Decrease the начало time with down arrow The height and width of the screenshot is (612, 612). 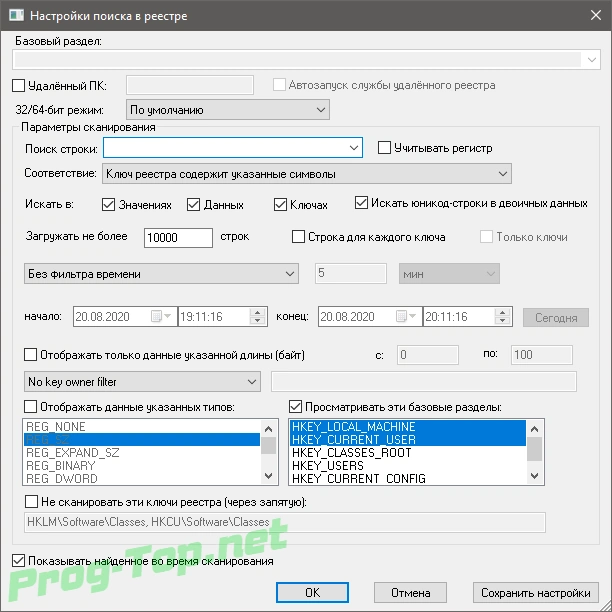pyautogui.click(x=257, y=321)
